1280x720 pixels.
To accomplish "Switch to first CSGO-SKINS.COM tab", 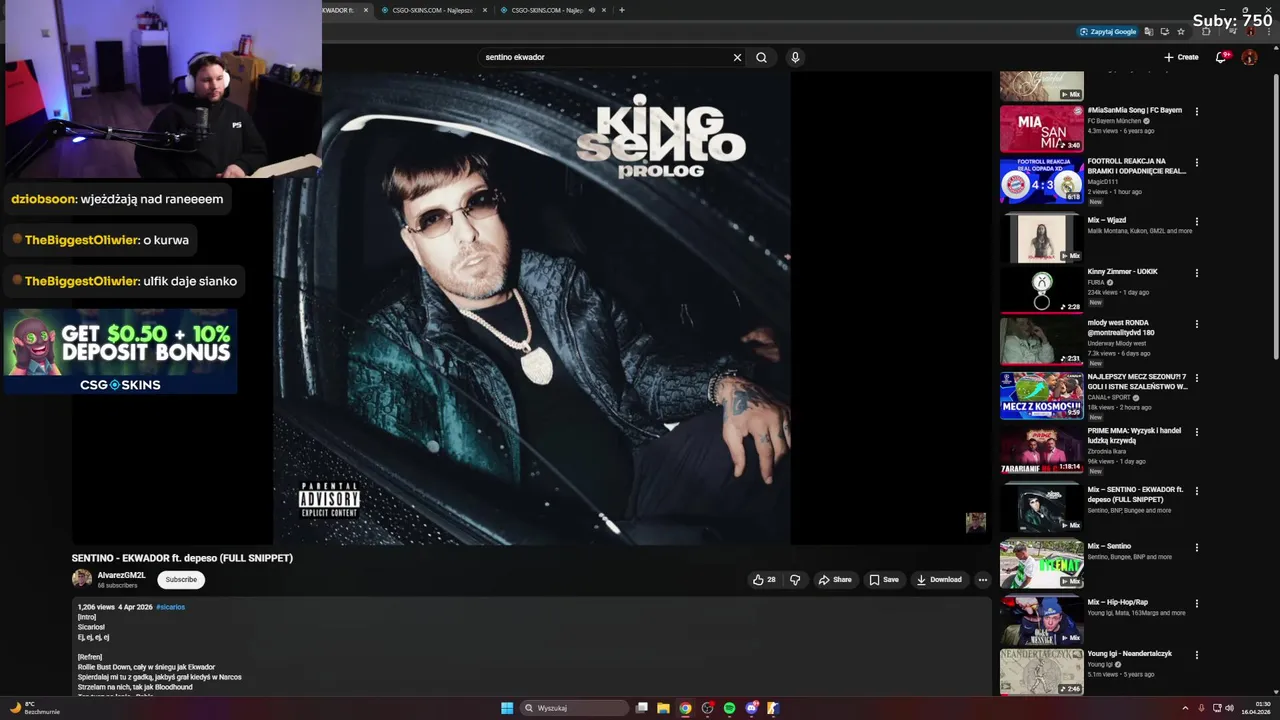I will click(x=430, y=10).
